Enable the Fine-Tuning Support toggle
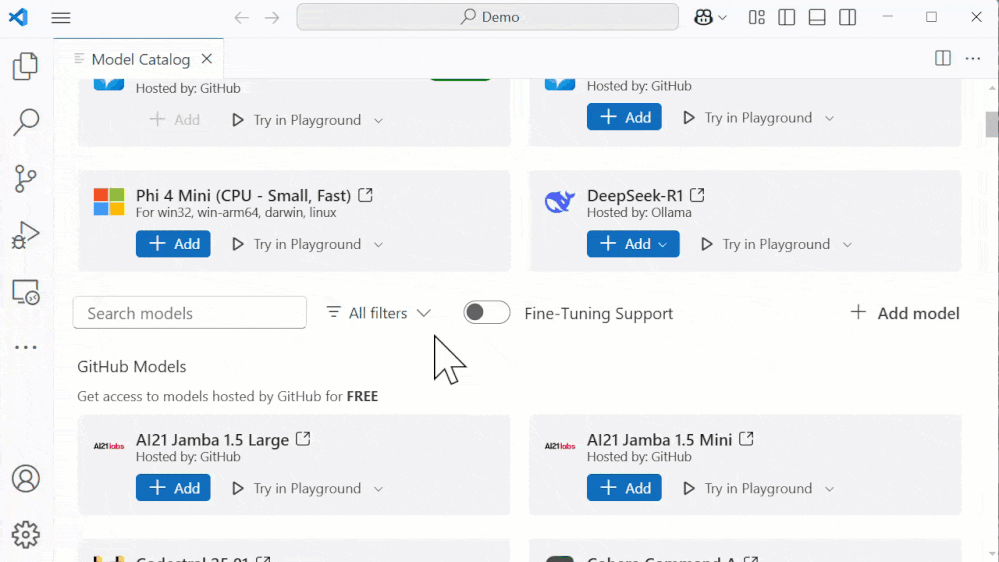The height and width of the screenshot is (562, 999). click(x=487, y=313)
